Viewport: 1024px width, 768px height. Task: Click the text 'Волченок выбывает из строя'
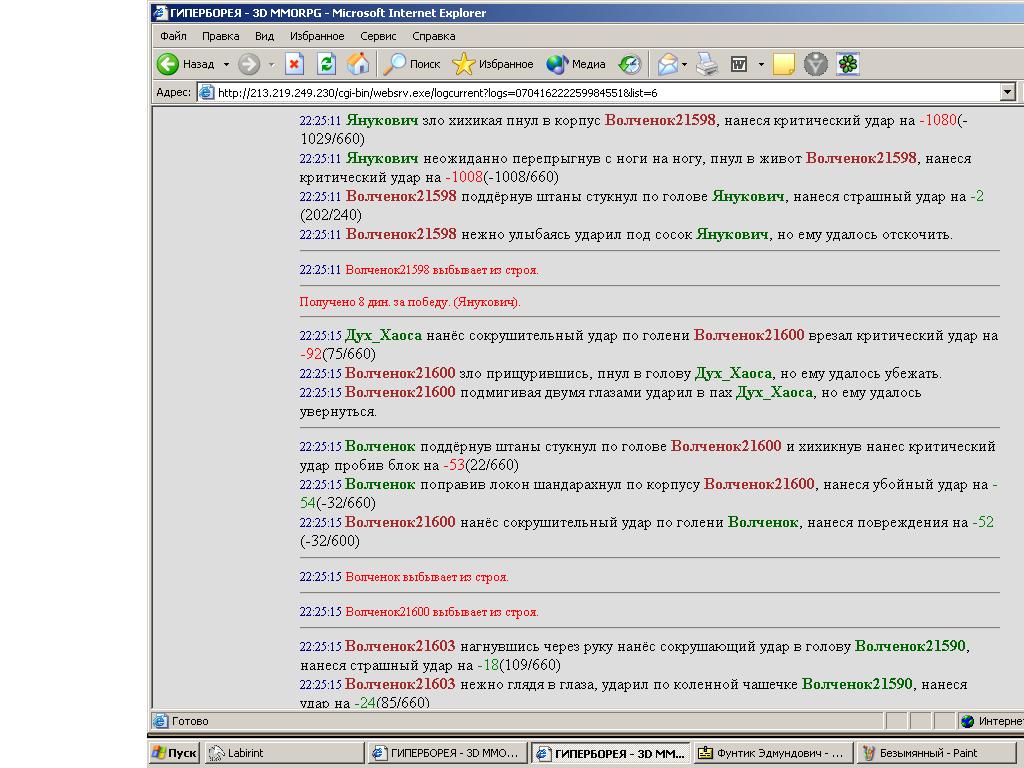(x=426, y=577)
